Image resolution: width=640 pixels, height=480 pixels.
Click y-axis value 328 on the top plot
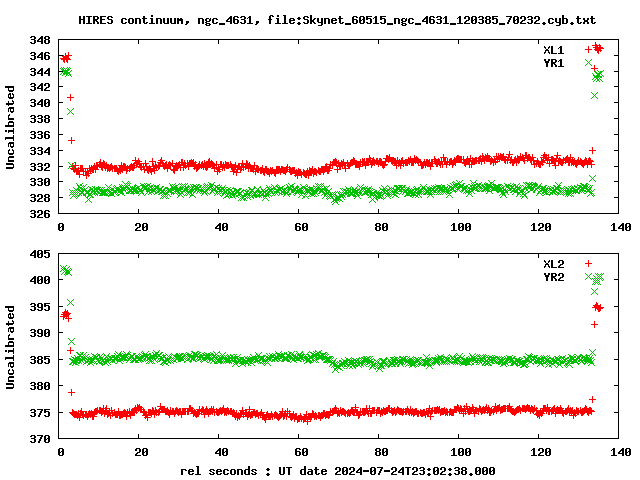[40, 198]
